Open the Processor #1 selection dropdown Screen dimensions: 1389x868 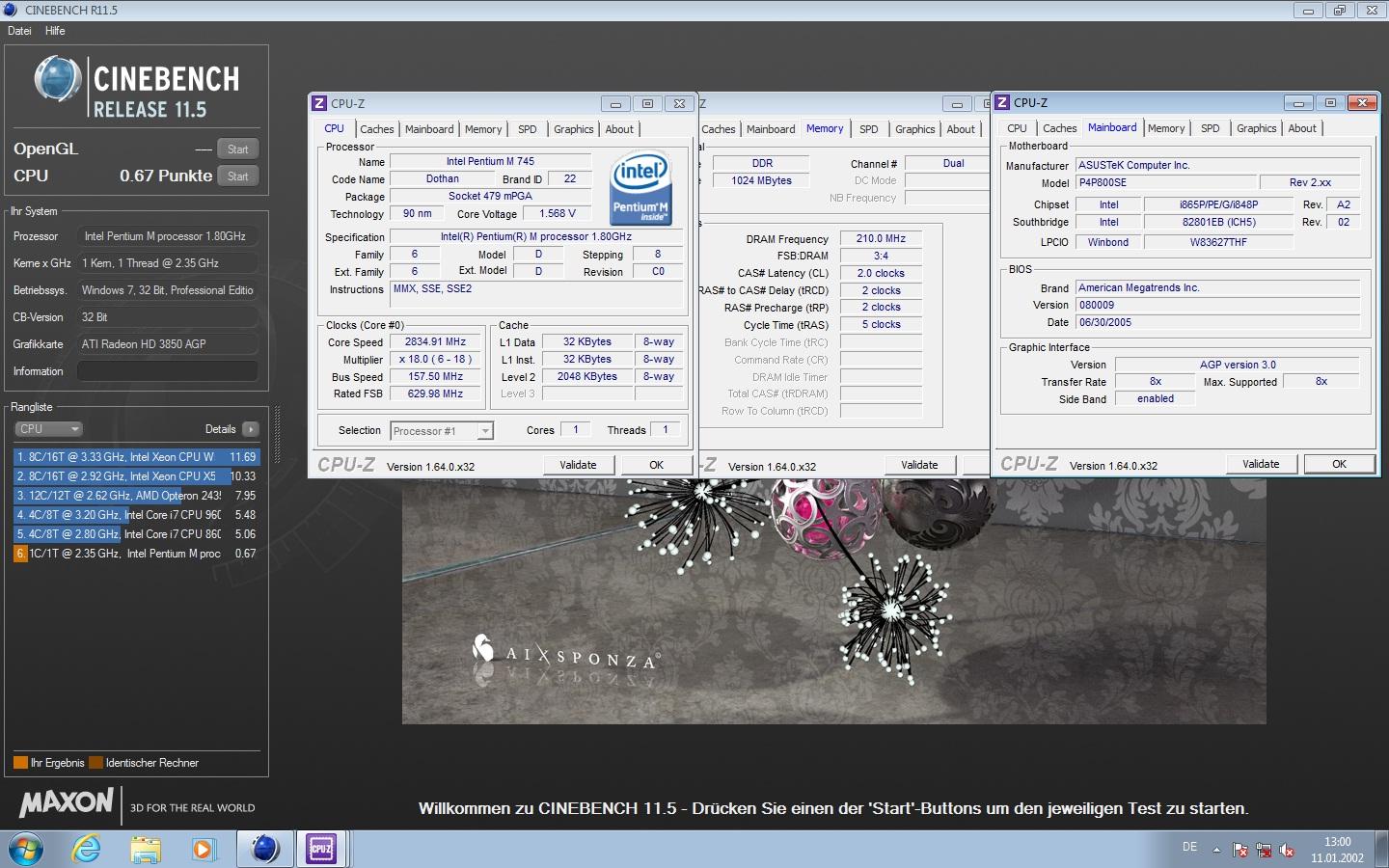tap(442, 431)
